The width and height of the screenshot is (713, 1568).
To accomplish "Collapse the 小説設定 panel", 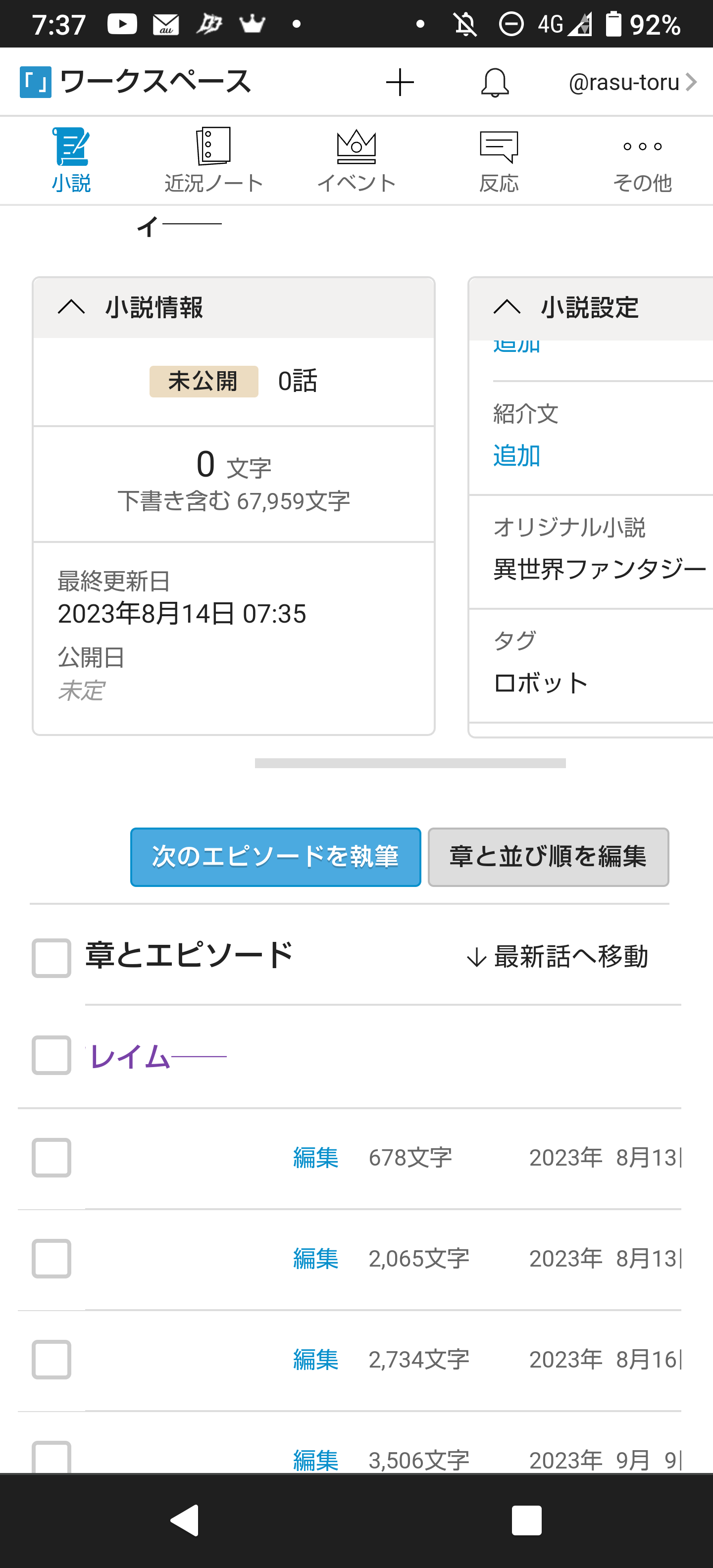I will (x=507, y=307).
